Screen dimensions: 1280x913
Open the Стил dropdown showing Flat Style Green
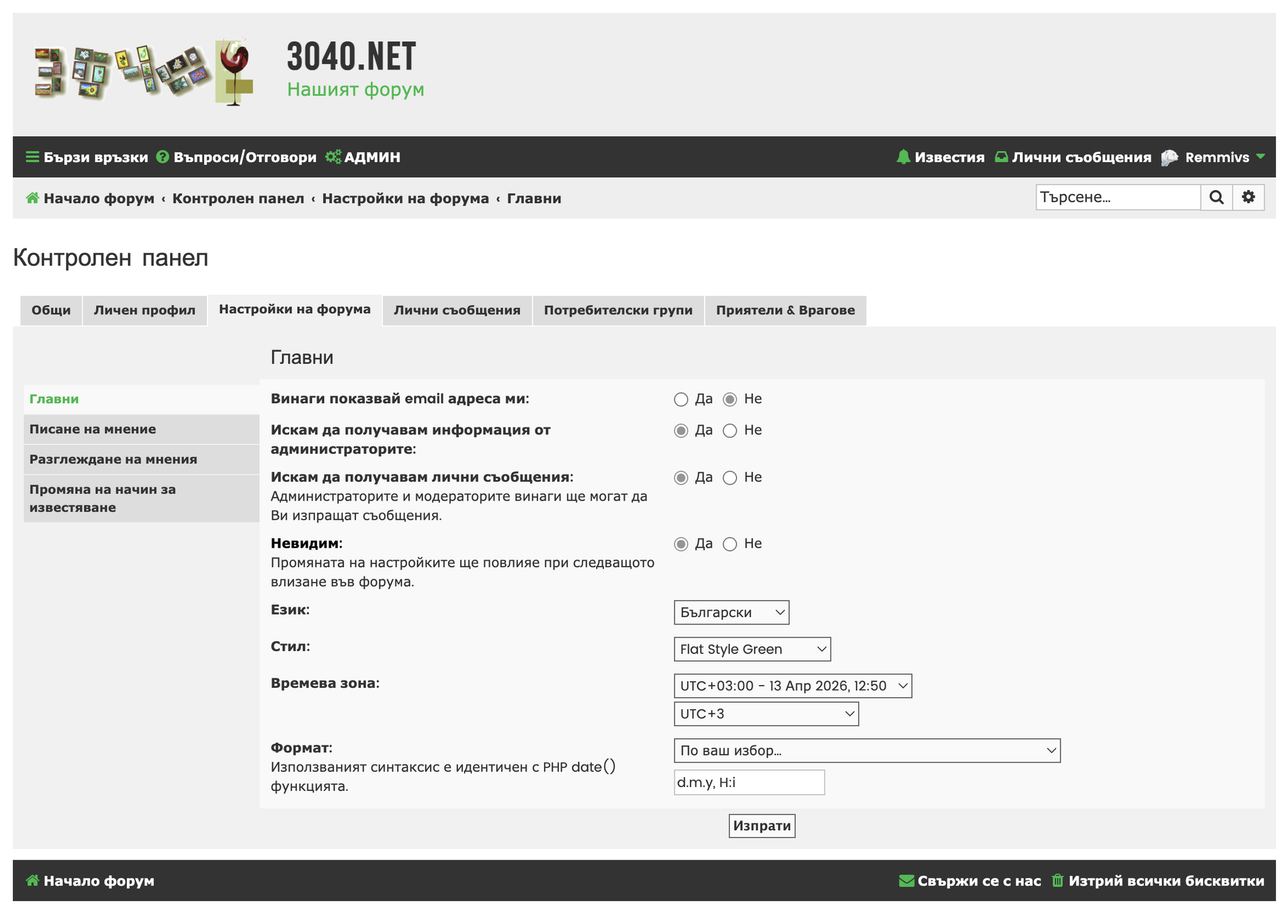(752, 649)
